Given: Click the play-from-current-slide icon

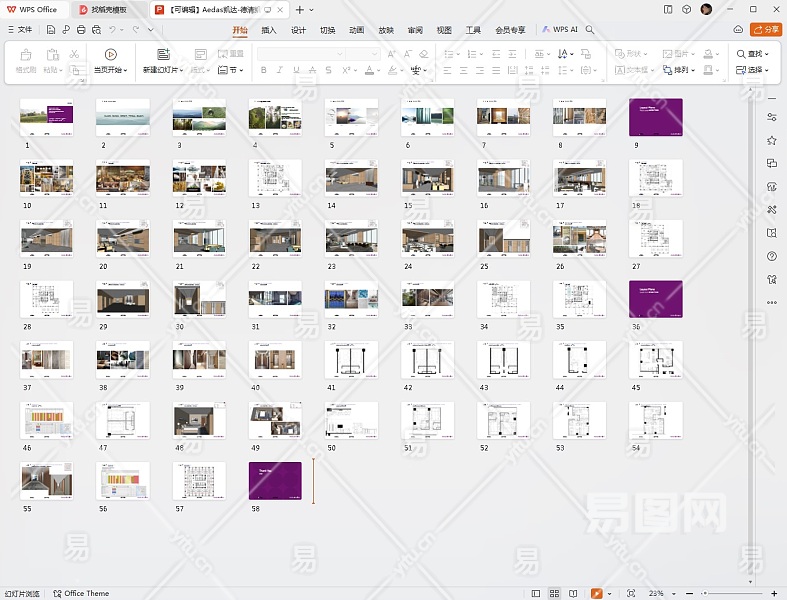Looking at the screenshot, I should 110,54.
